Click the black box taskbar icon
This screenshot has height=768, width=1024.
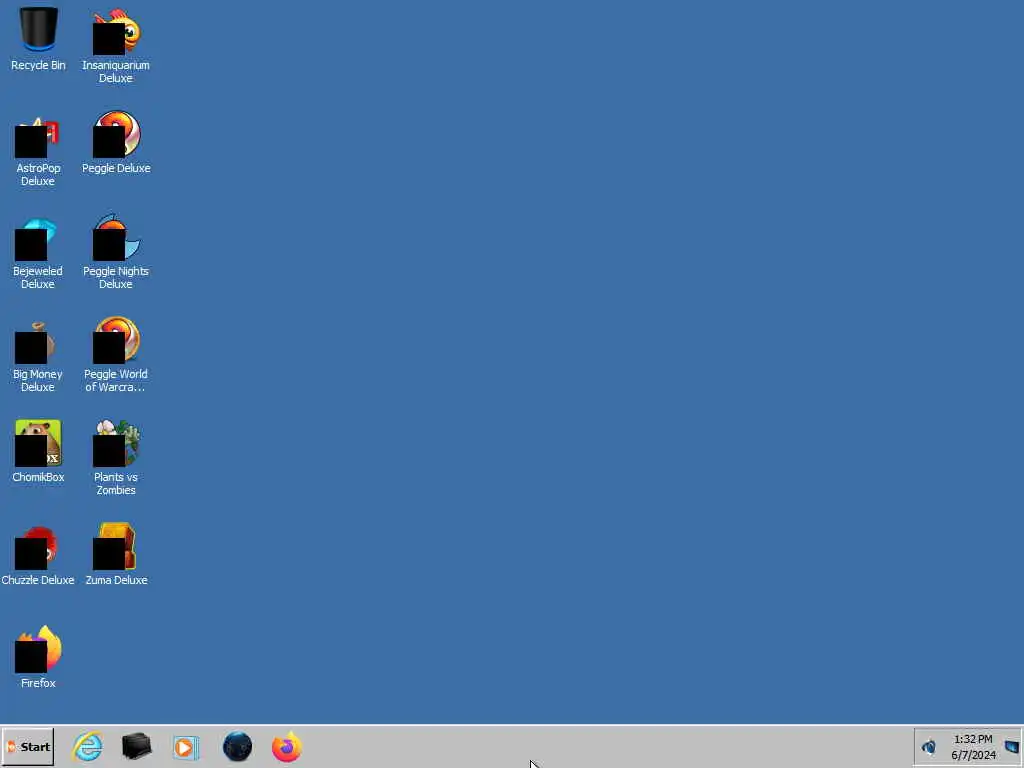[136, 746]
